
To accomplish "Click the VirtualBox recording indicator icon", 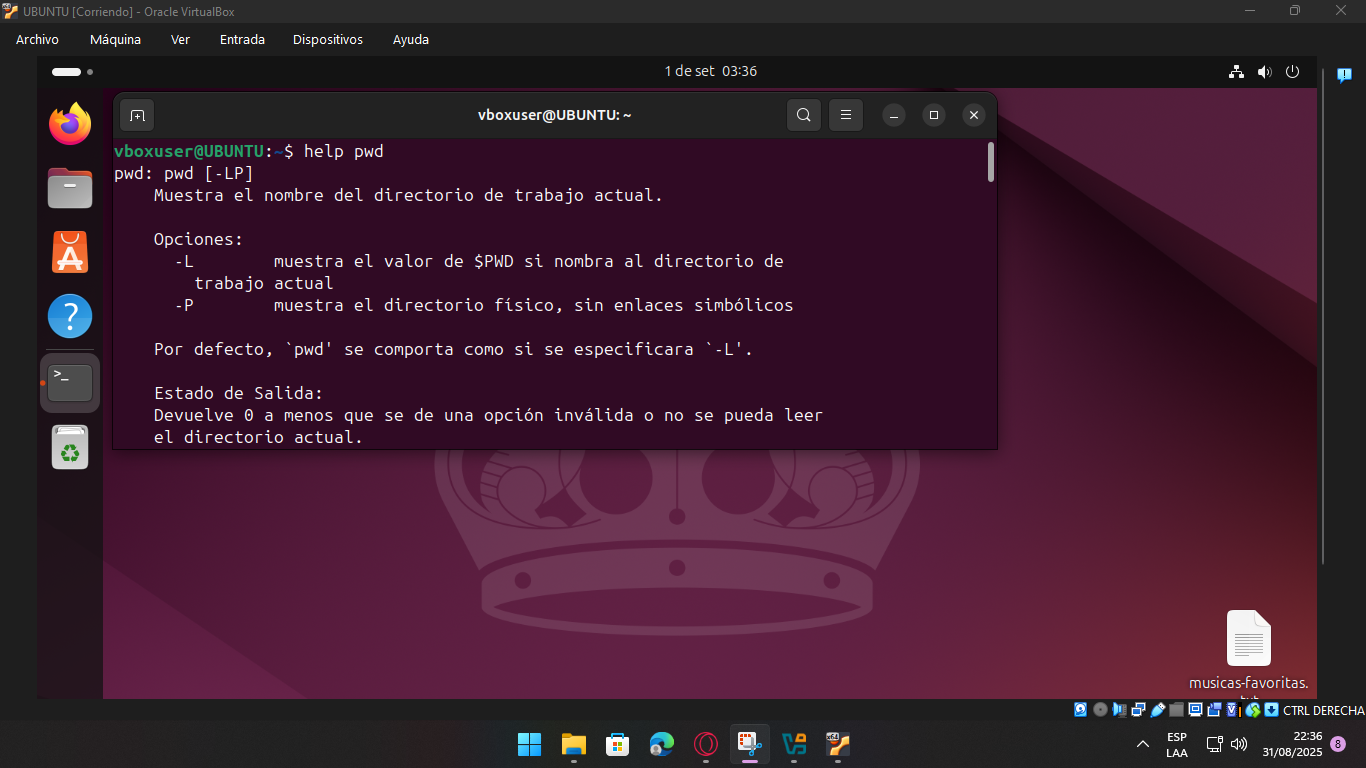I will (x=1214, y=710).
